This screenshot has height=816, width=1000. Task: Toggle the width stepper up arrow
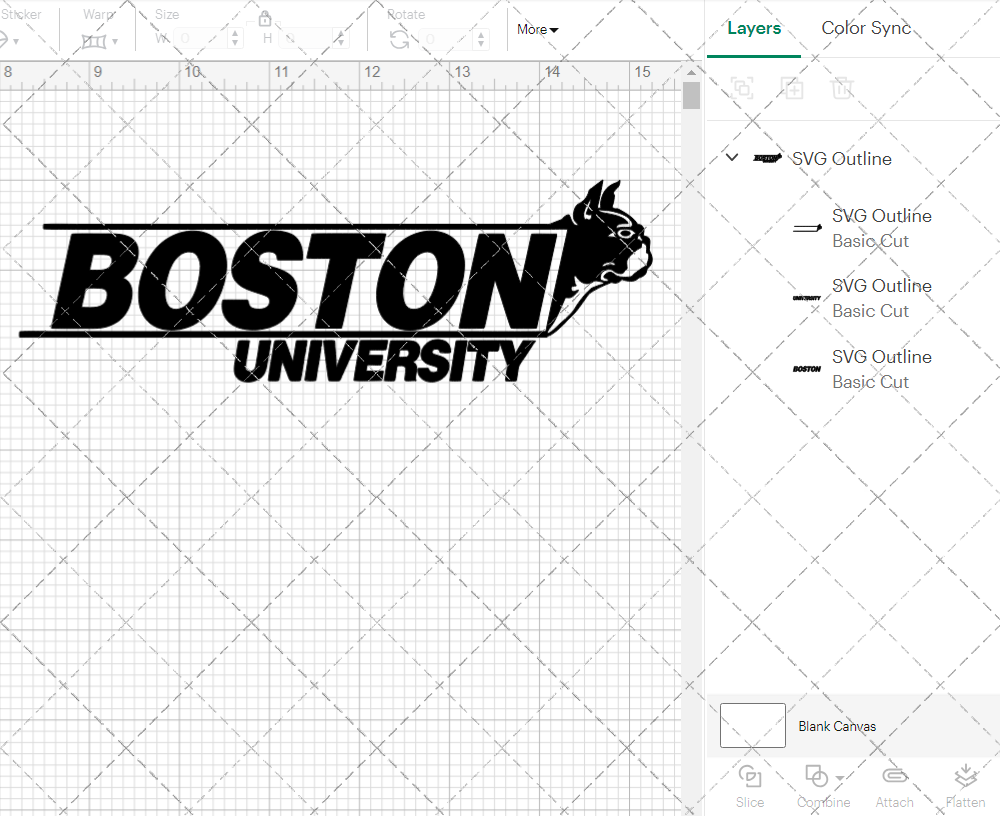pos(236,34)
